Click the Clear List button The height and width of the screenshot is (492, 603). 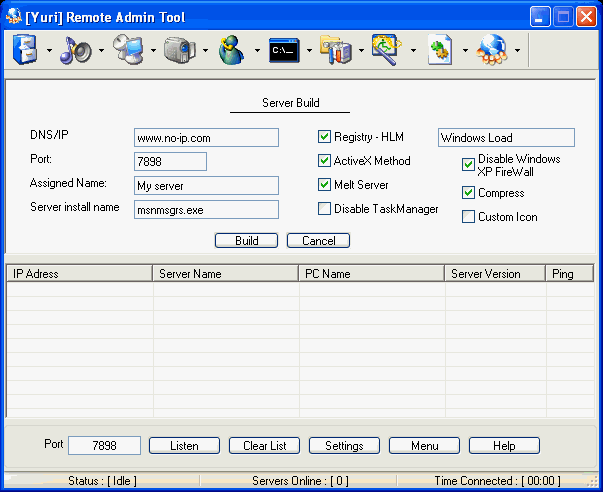coord(264,445)
